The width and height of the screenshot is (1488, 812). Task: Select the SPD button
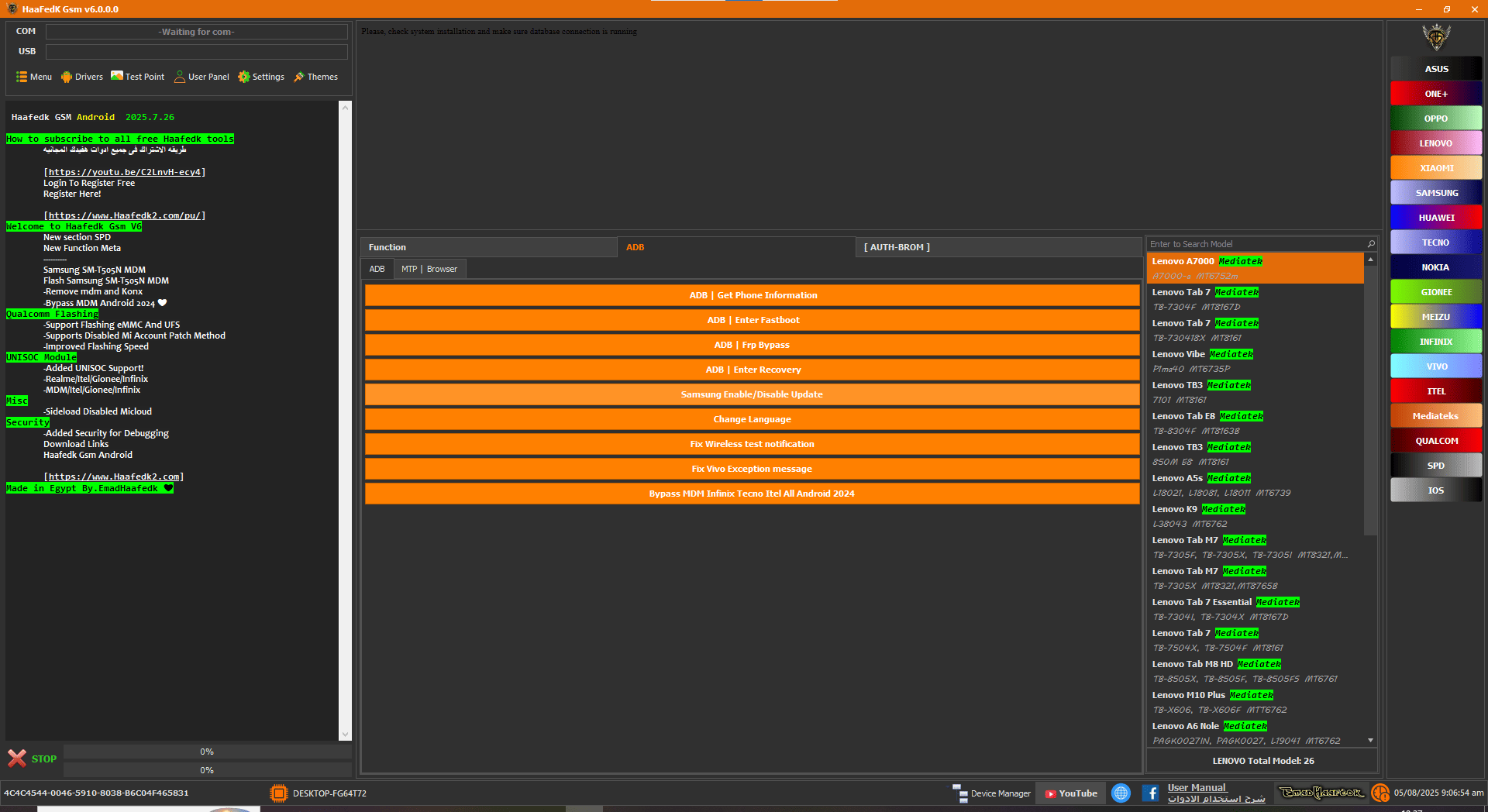1436,466
